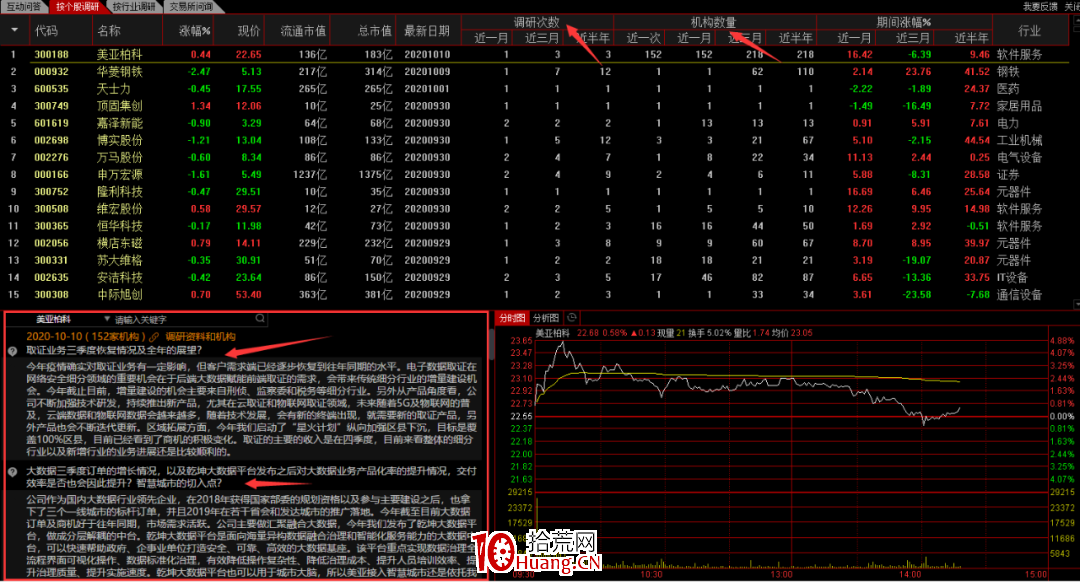Select stock row 天士力
This screenshot has width=1080, height=582.
coord(536,89)
